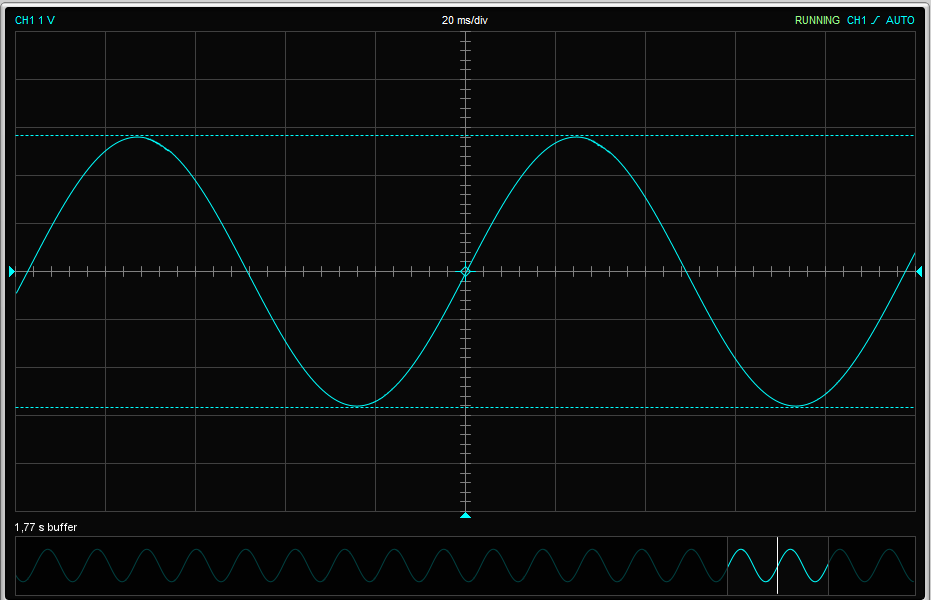The image size is (931, 600).
Task: Click the 1,77 s buffer label
Action: [46, 526]
